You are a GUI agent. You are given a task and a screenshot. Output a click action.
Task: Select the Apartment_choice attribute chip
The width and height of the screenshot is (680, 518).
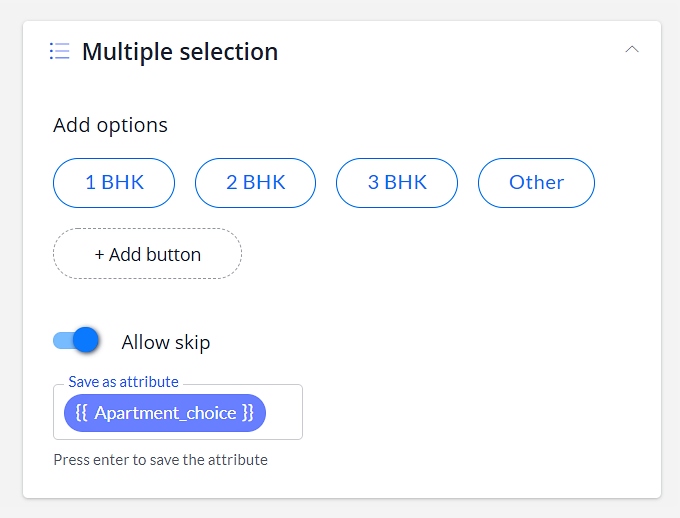pos(165,413)
